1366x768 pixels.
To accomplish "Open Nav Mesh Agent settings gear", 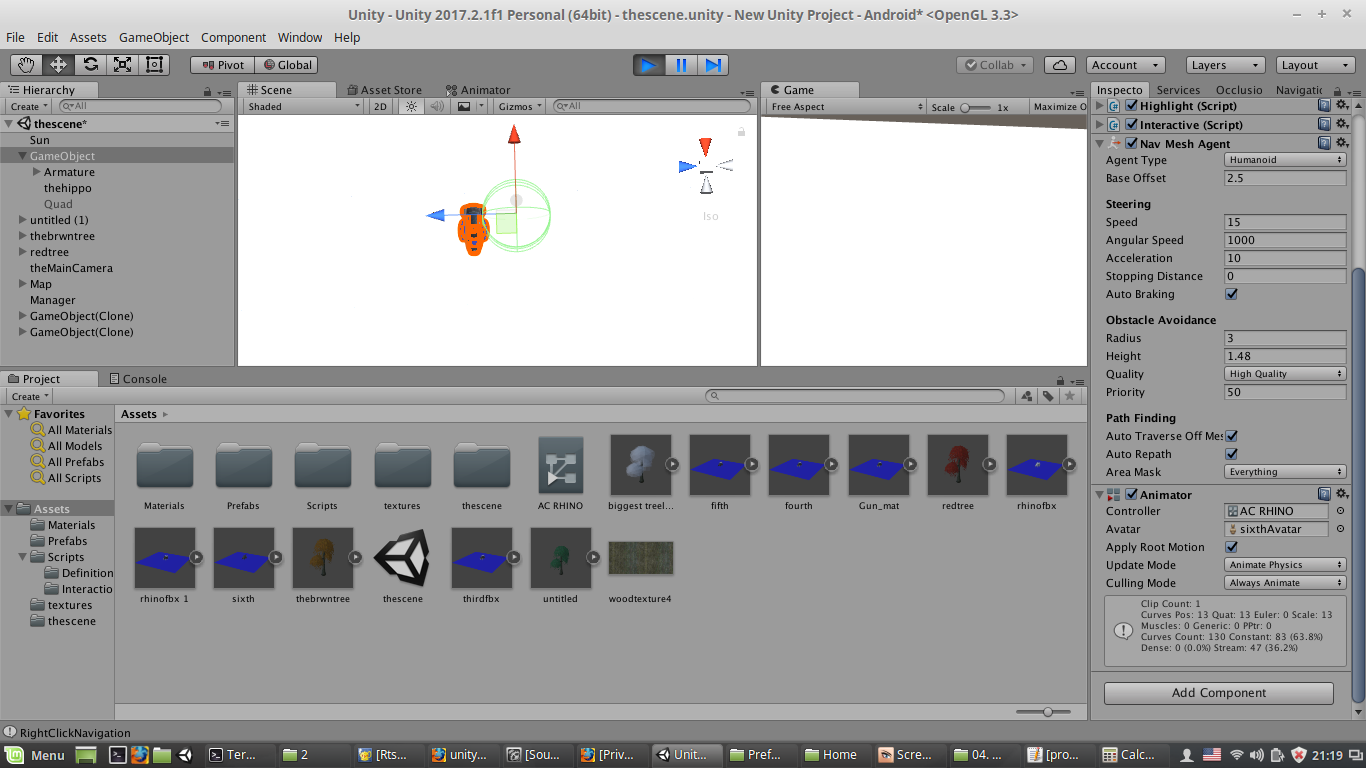I will (1342, 143).
